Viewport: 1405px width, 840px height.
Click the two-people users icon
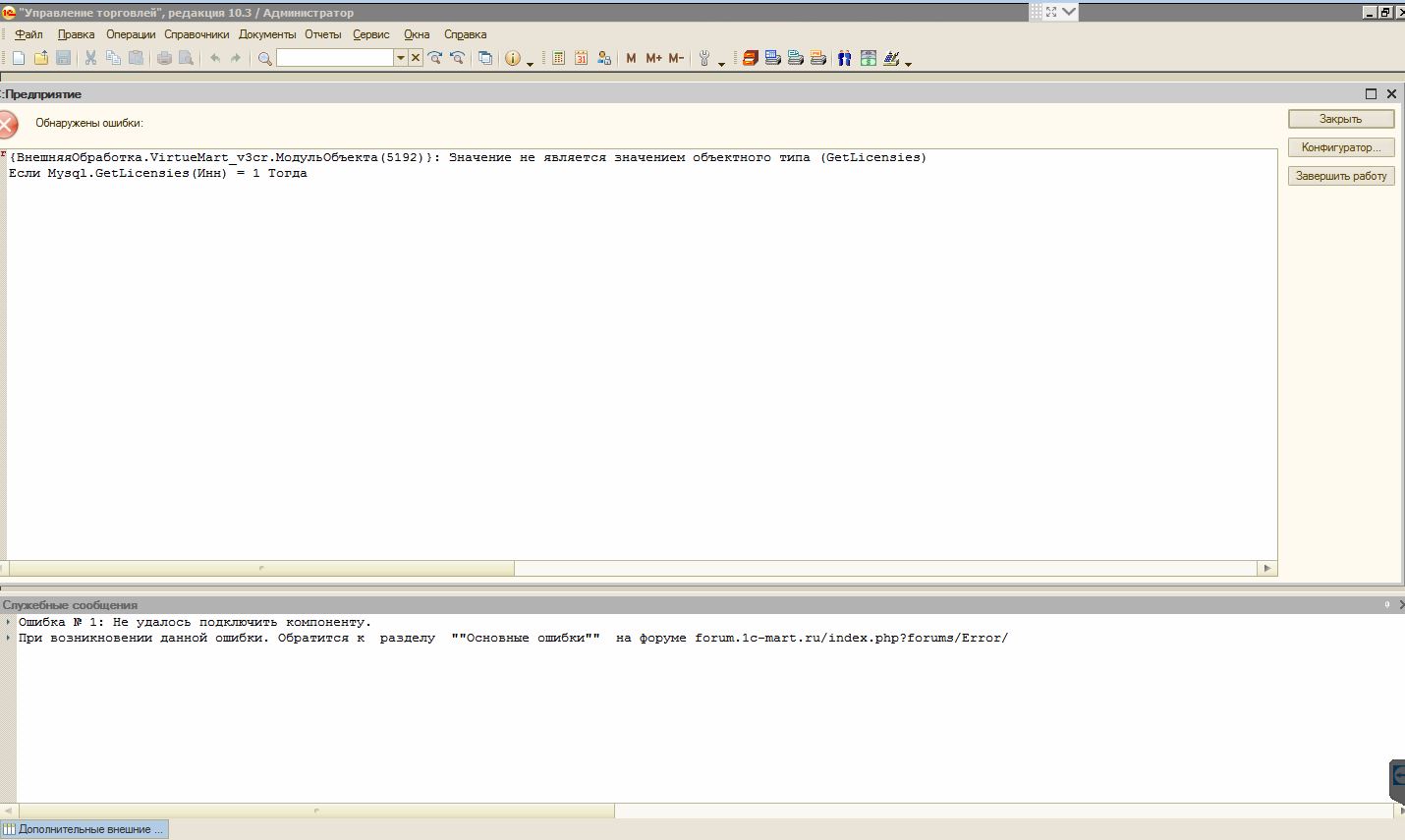tap(844, 58)
